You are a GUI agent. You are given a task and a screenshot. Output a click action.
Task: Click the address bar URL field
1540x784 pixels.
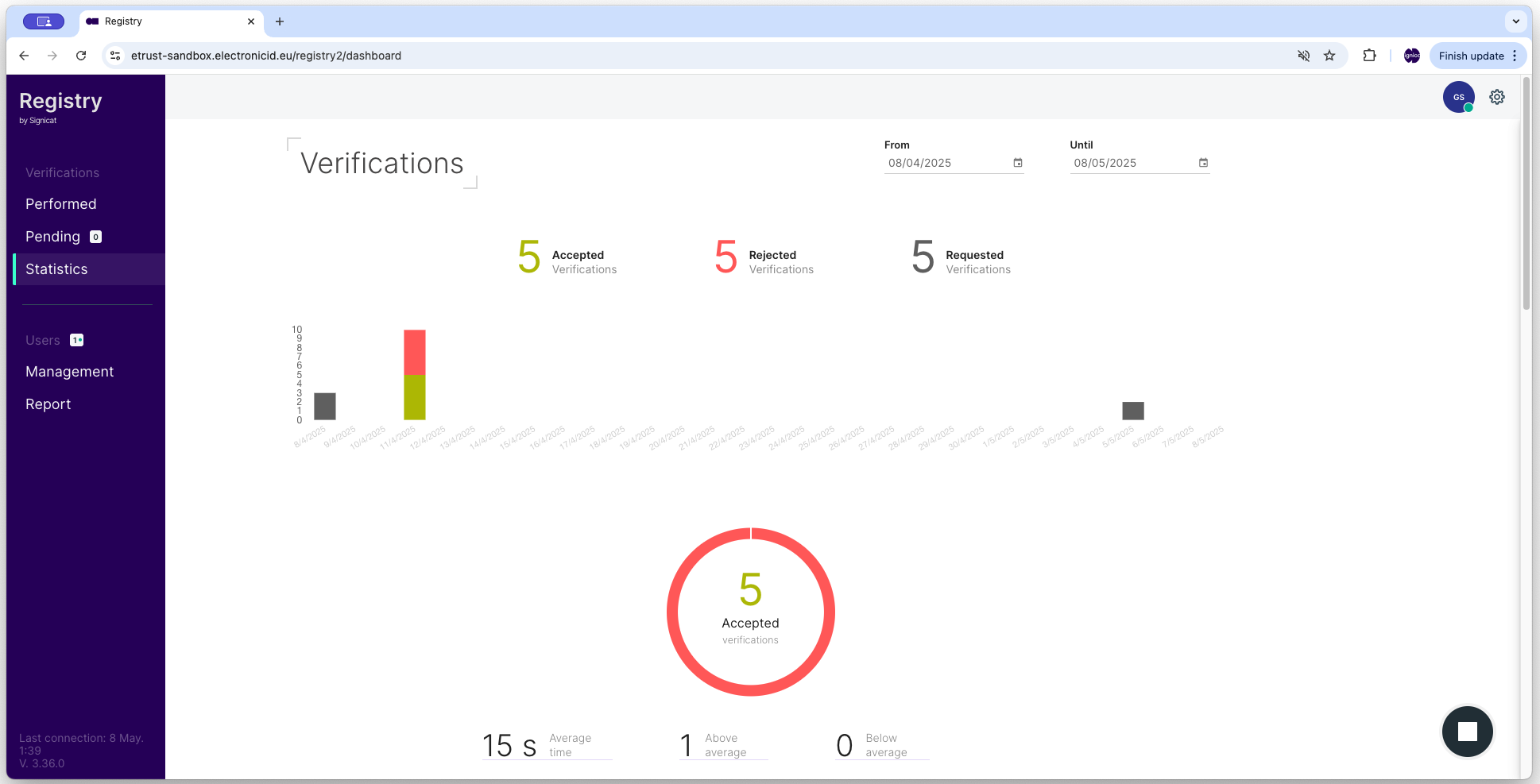(x=318, y=56)
